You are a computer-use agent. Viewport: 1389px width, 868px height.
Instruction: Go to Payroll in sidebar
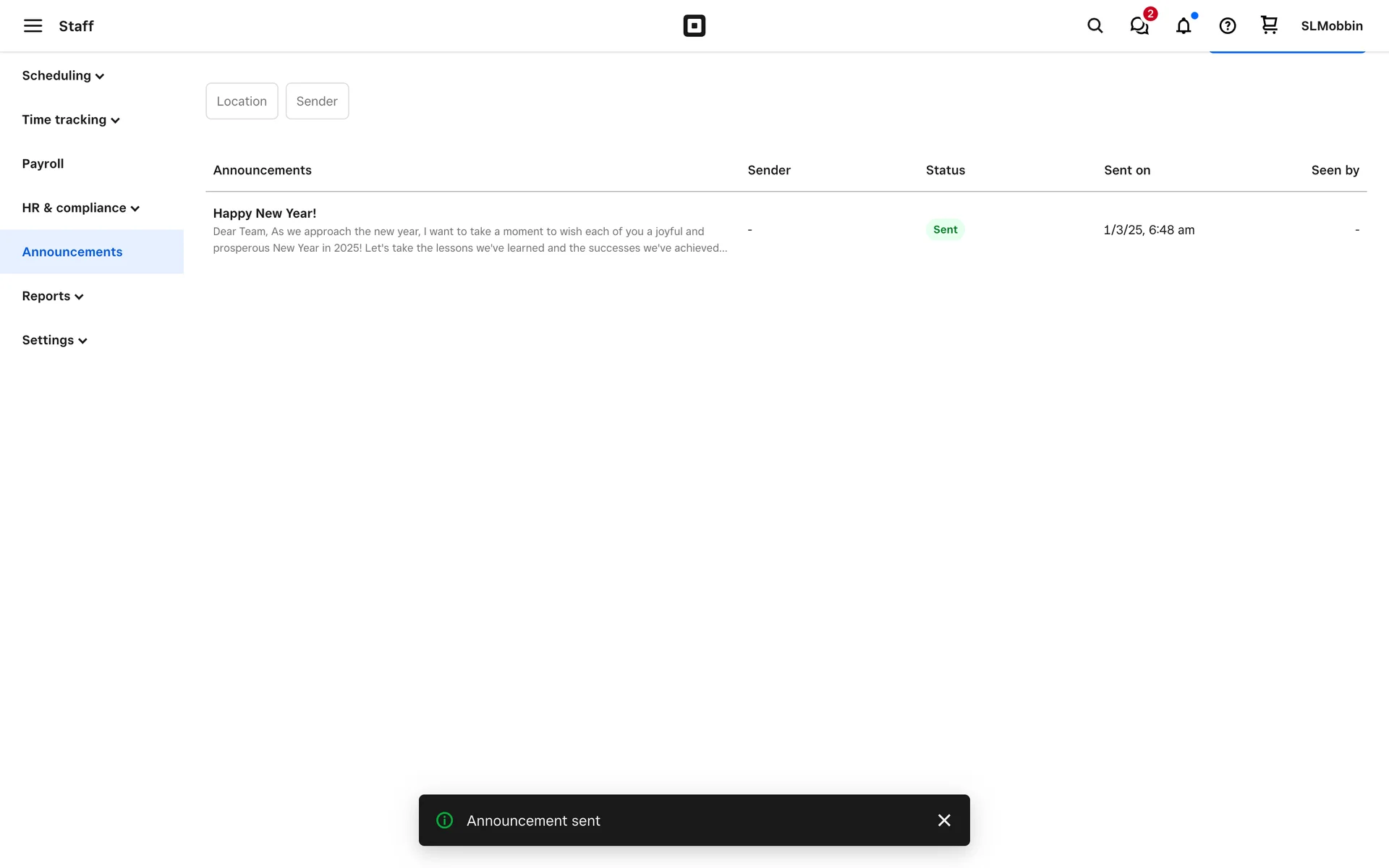(43, 164)
